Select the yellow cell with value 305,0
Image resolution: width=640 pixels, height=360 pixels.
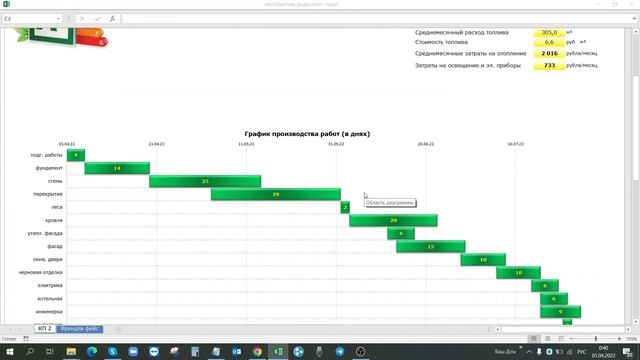pos(549,32)
